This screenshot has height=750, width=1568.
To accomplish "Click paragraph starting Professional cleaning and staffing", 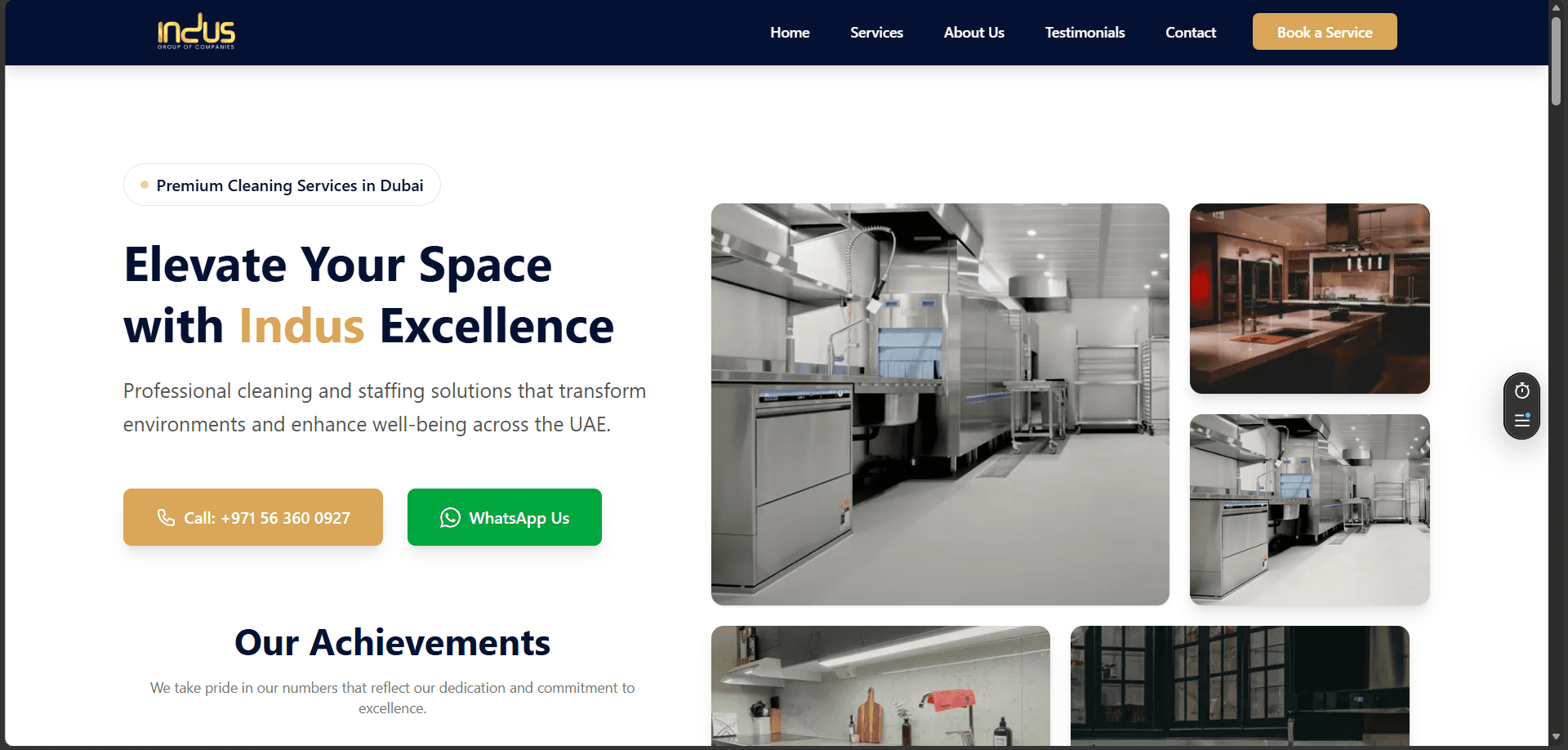I will click(x=385, y=408).
